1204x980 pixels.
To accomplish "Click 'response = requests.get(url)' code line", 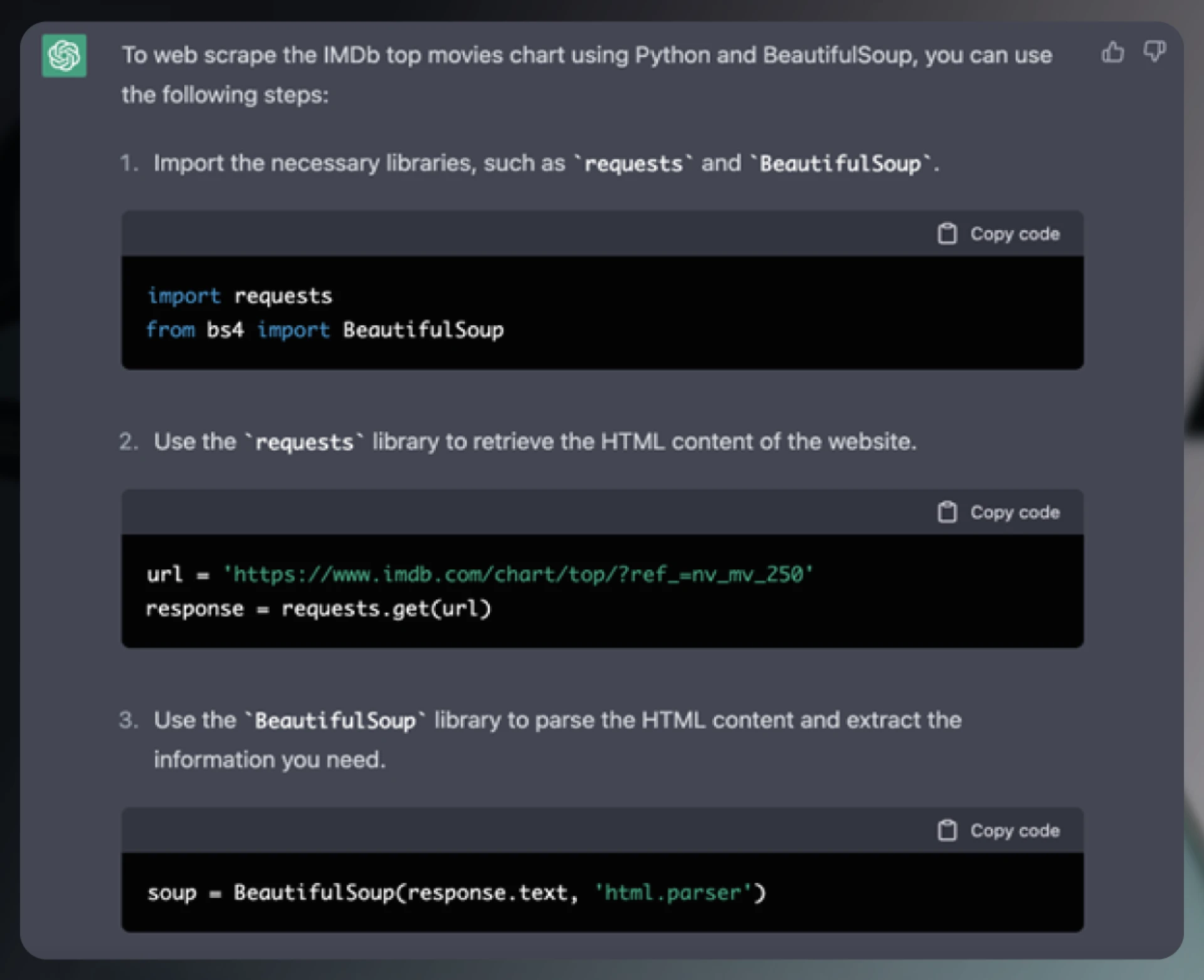I will [319, 609].
